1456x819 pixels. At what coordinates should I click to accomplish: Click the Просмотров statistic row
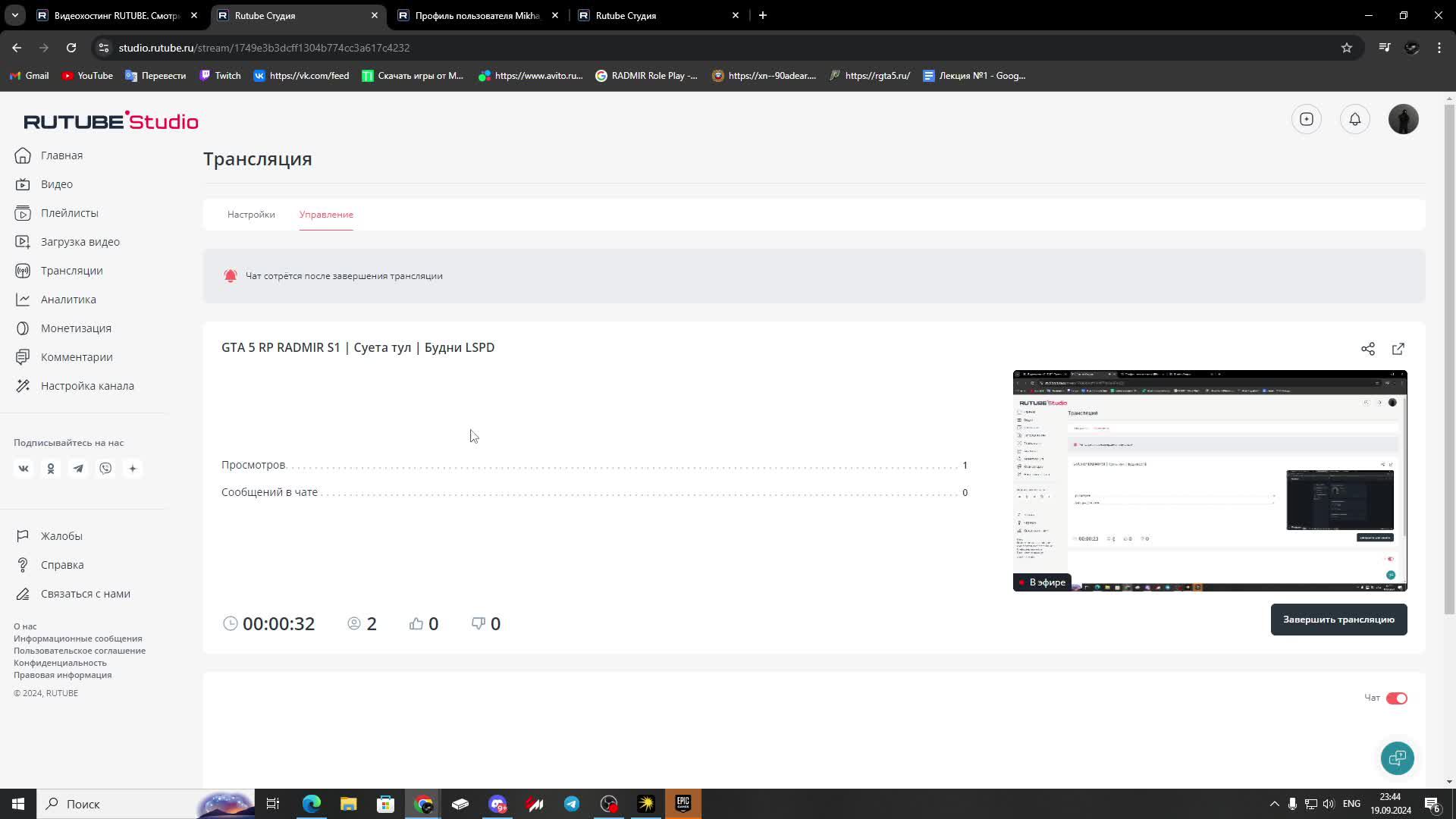(595, 465)
